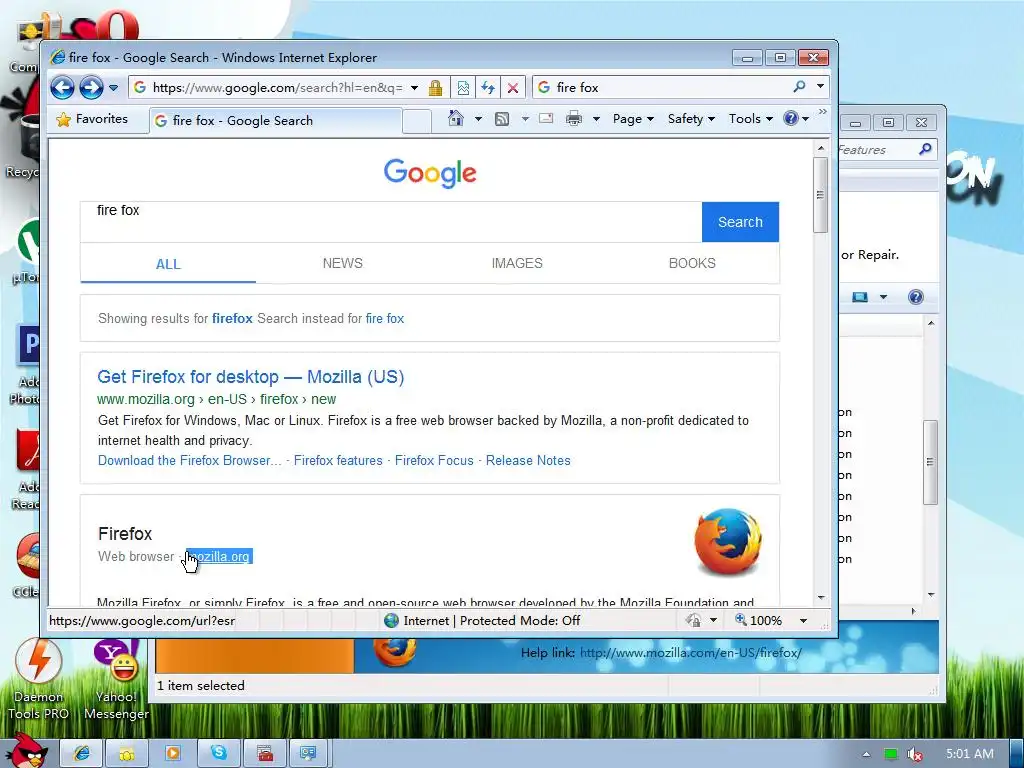Expand the Print options dropdown arrow
The height and width of the screenshot is (768, 1024).
[596, 119]
